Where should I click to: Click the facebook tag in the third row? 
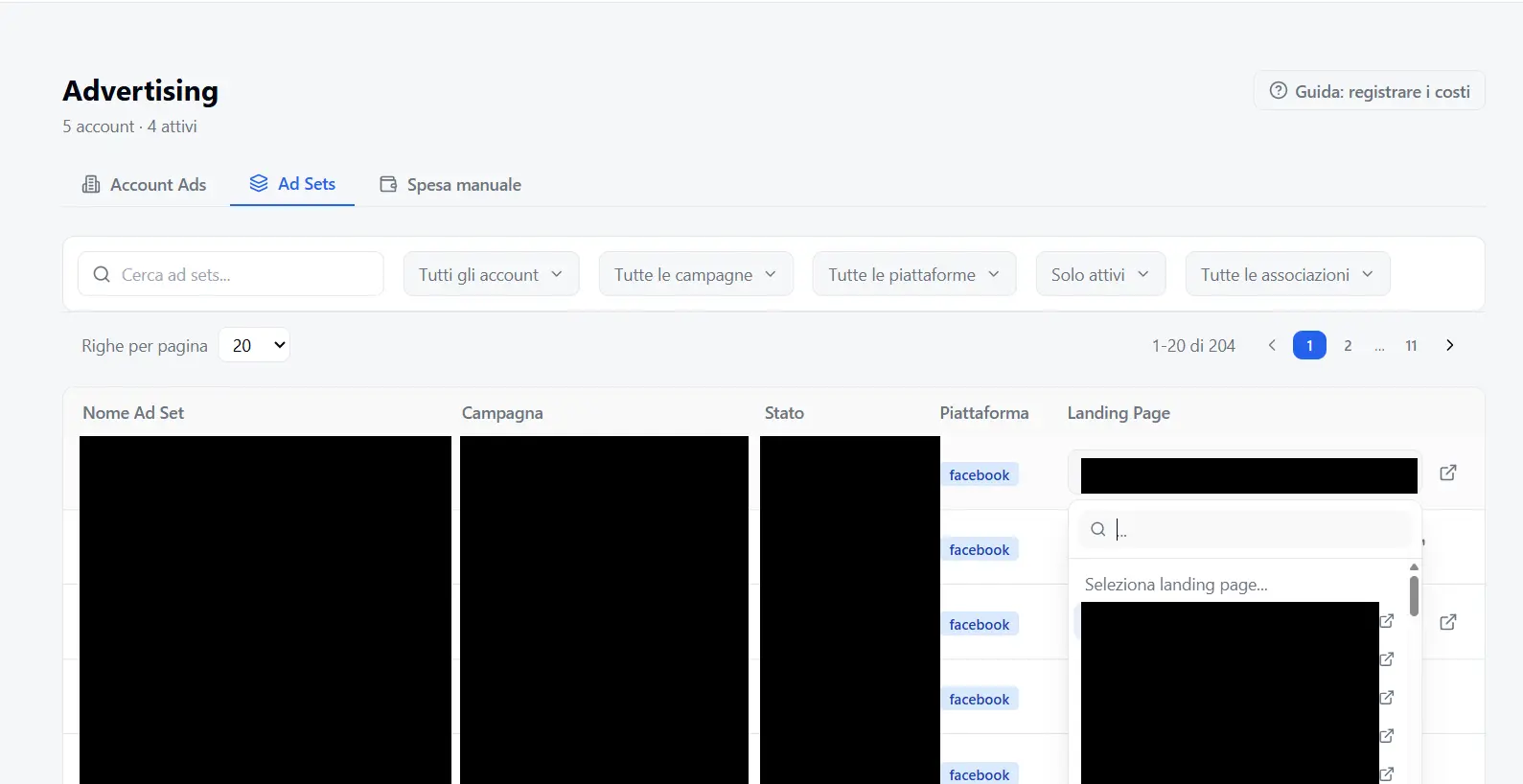980,624
